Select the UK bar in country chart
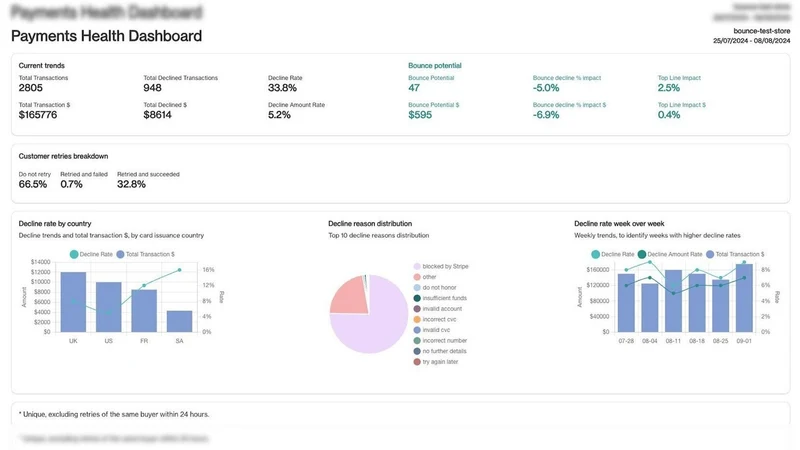 73,302
